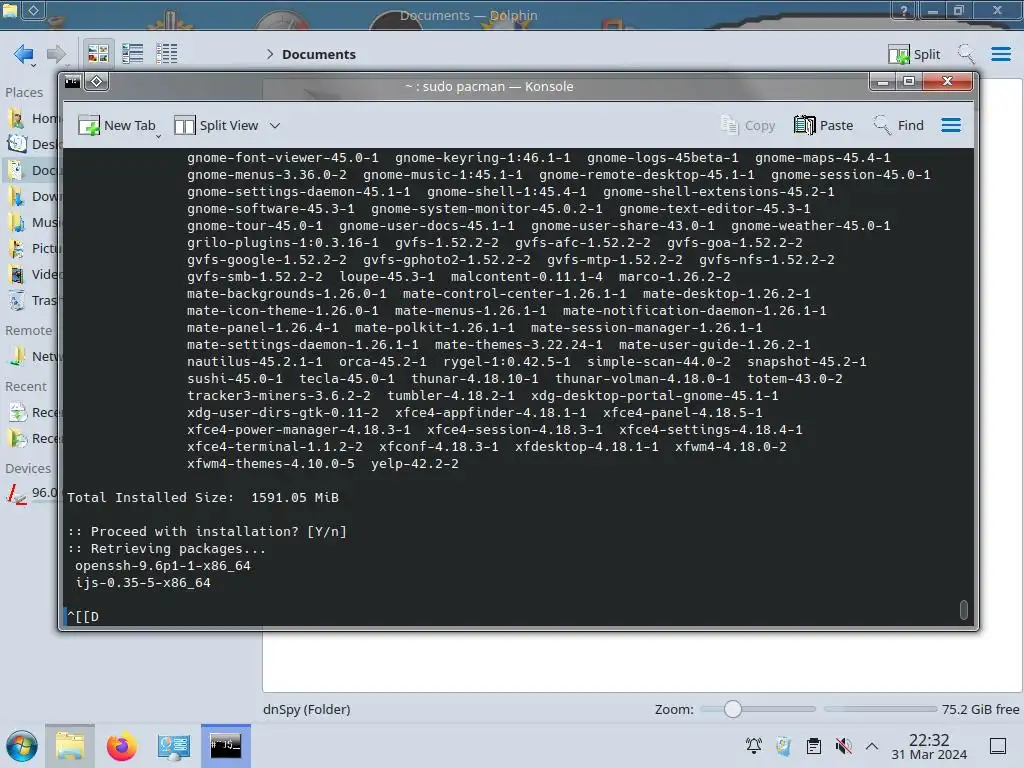Select Documents in Places panel
The height and width of the screenshot is (768, 1024).
[x=33, y=170]
